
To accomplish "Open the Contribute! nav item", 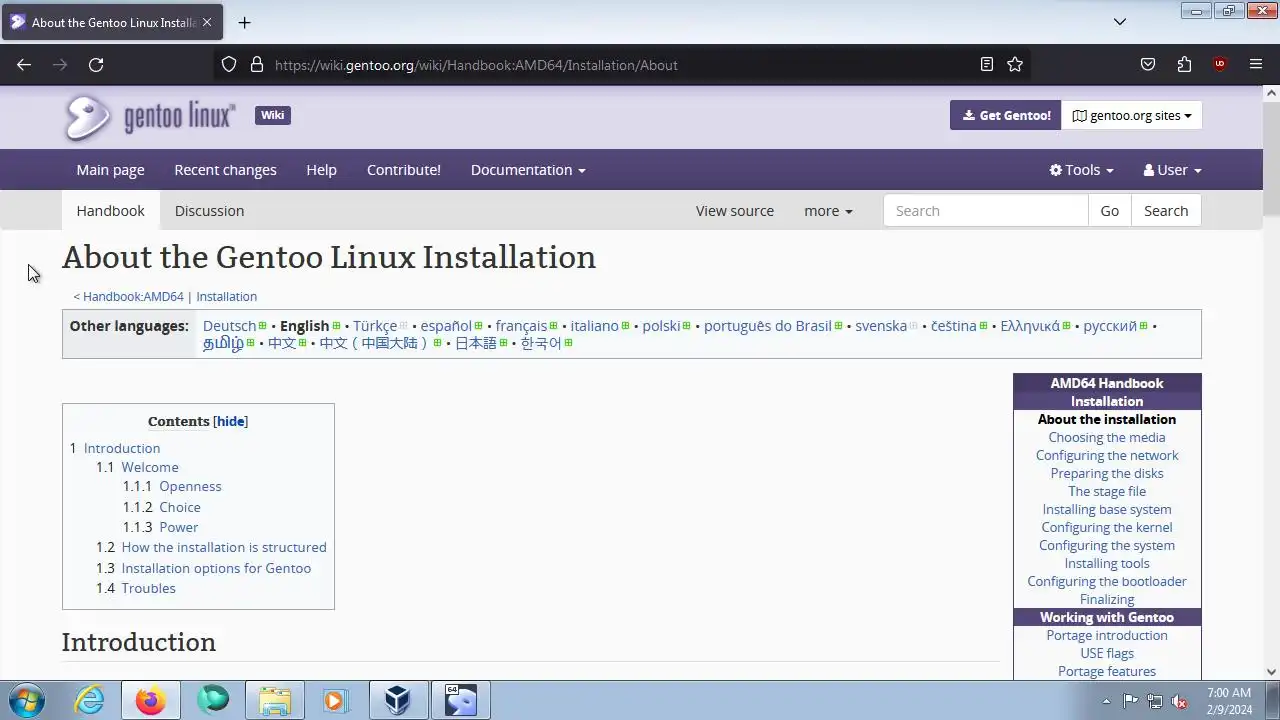I will click(404, 170).
